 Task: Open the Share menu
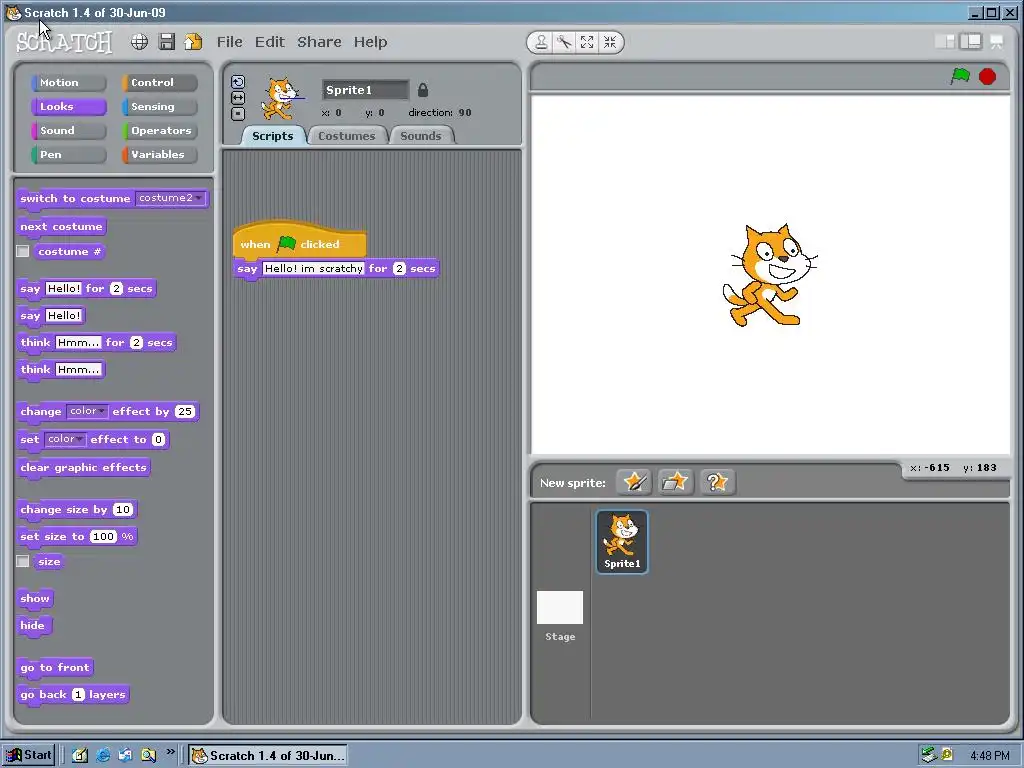click(x=319, y=42)
